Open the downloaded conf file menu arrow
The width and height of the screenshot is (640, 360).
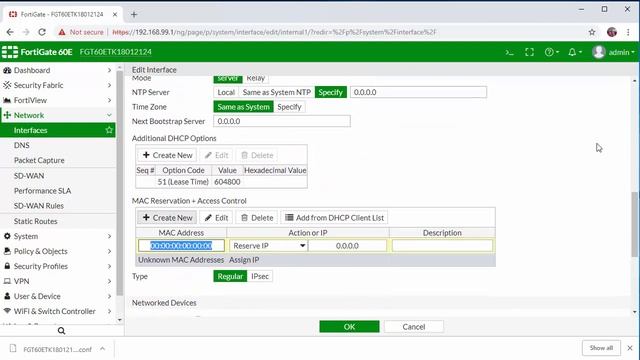point(102,349)
